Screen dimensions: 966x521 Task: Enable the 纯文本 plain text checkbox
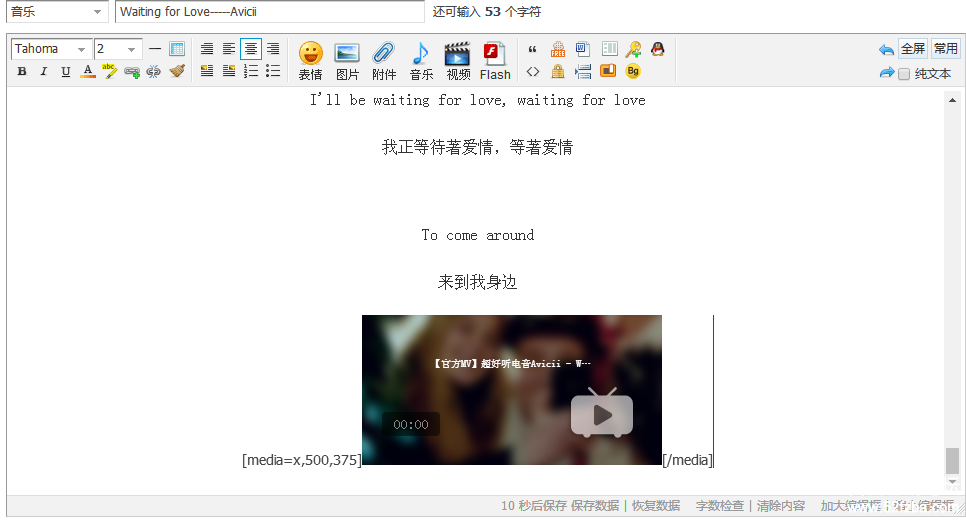[904, 74]
